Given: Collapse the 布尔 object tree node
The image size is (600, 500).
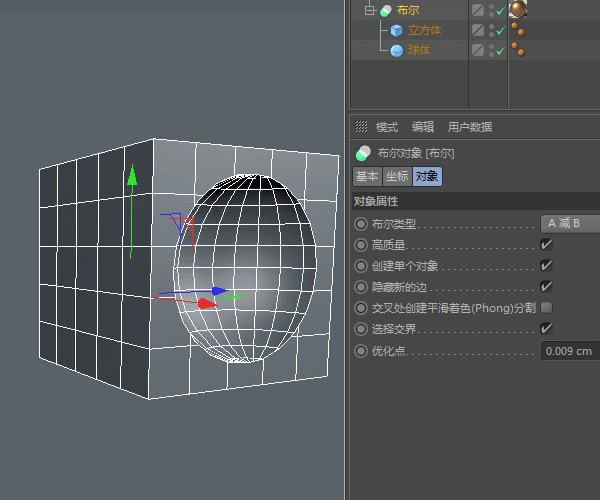Looking at the screenshot, I should (x=369, y=10).
